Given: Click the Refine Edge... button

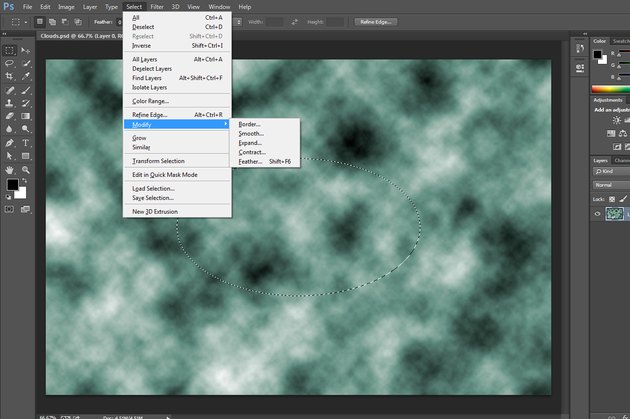Looking at the screenshot, I should [x=376, y=22].
